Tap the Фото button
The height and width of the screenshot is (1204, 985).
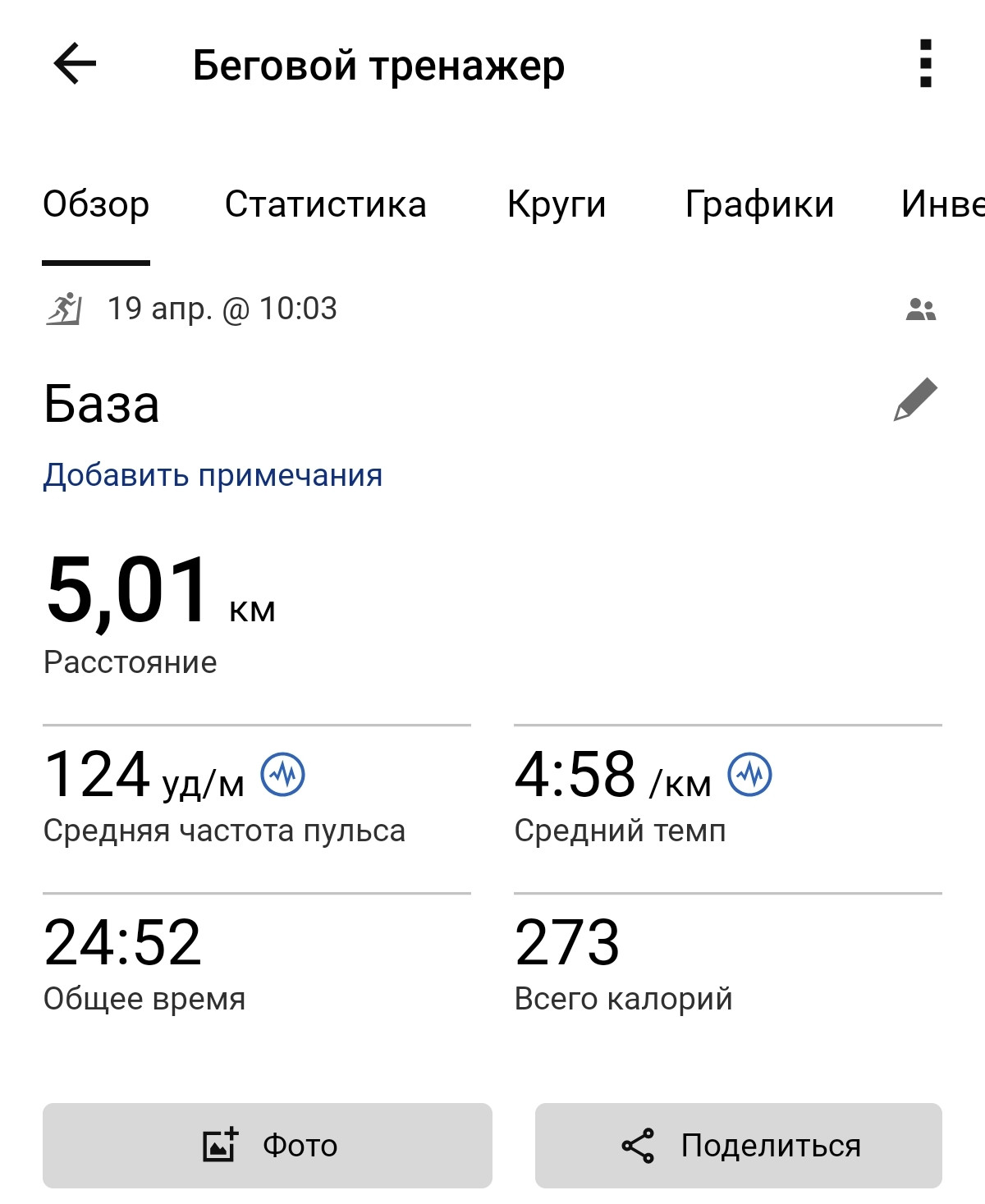click(x=268, y=1146)
